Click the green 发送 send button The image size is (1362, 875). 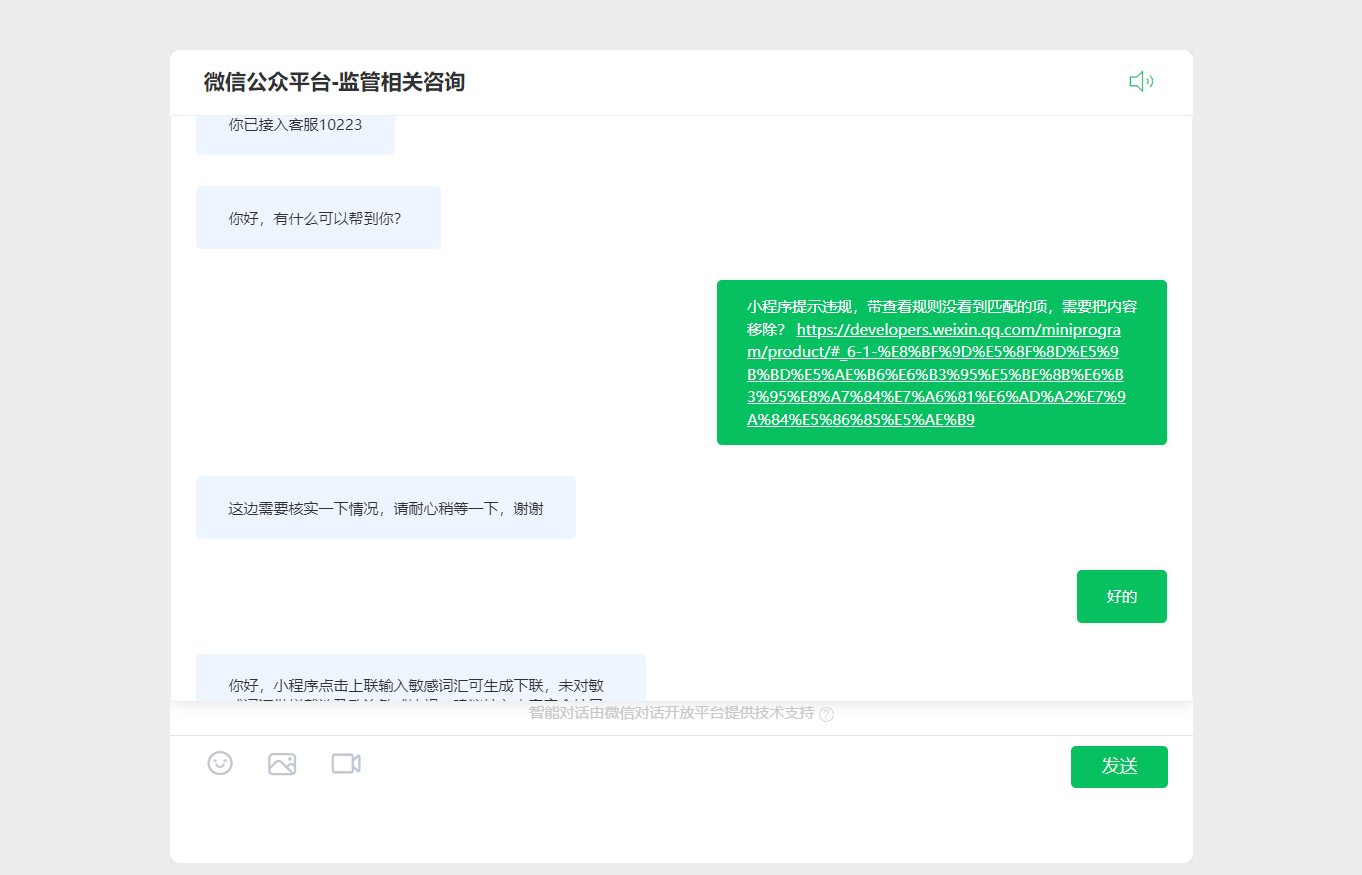pyautogui.click(x=1119, y=767)
